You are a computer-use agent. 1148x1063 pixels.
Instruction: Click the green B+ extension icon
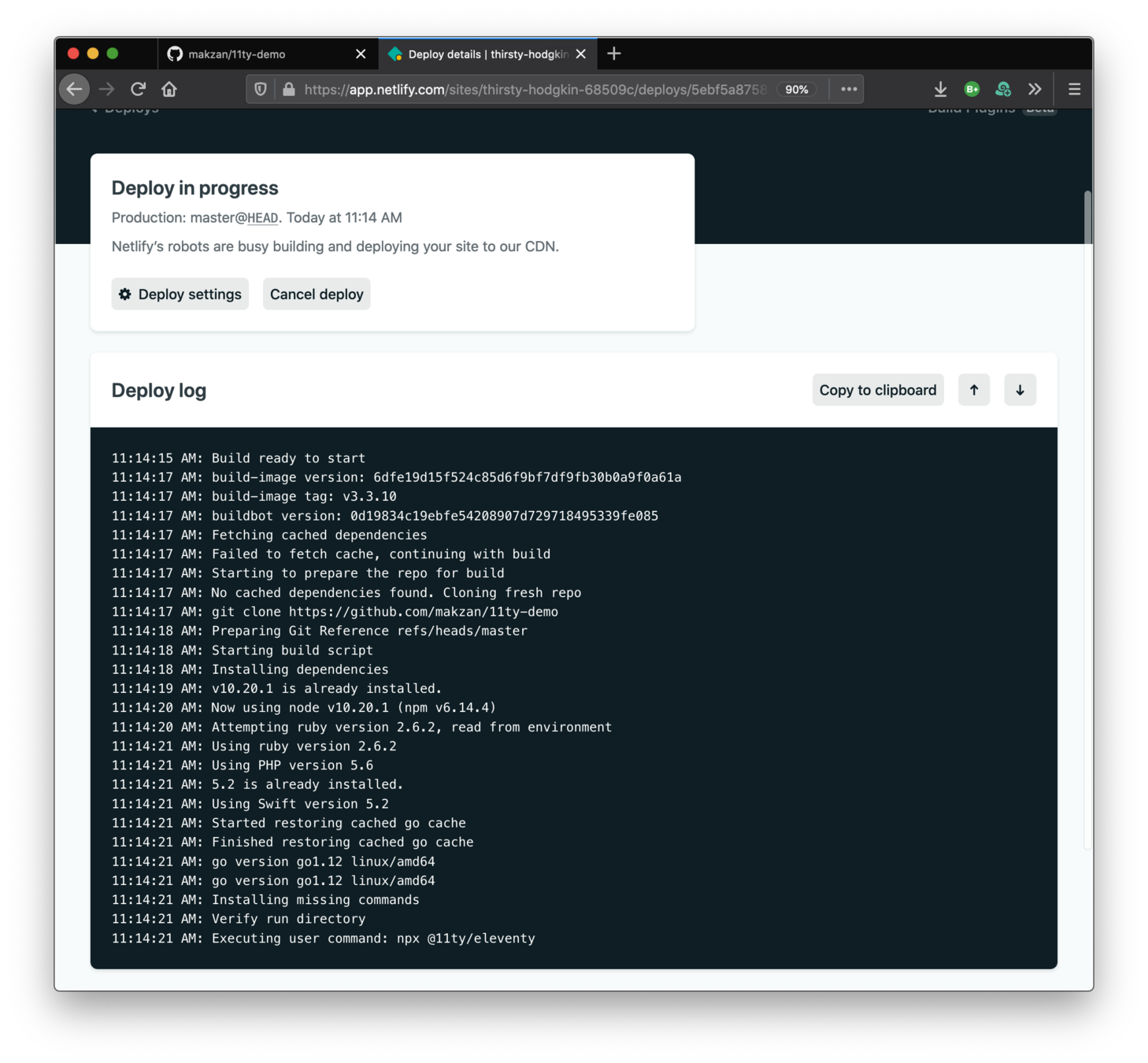(x=972, y=89)
